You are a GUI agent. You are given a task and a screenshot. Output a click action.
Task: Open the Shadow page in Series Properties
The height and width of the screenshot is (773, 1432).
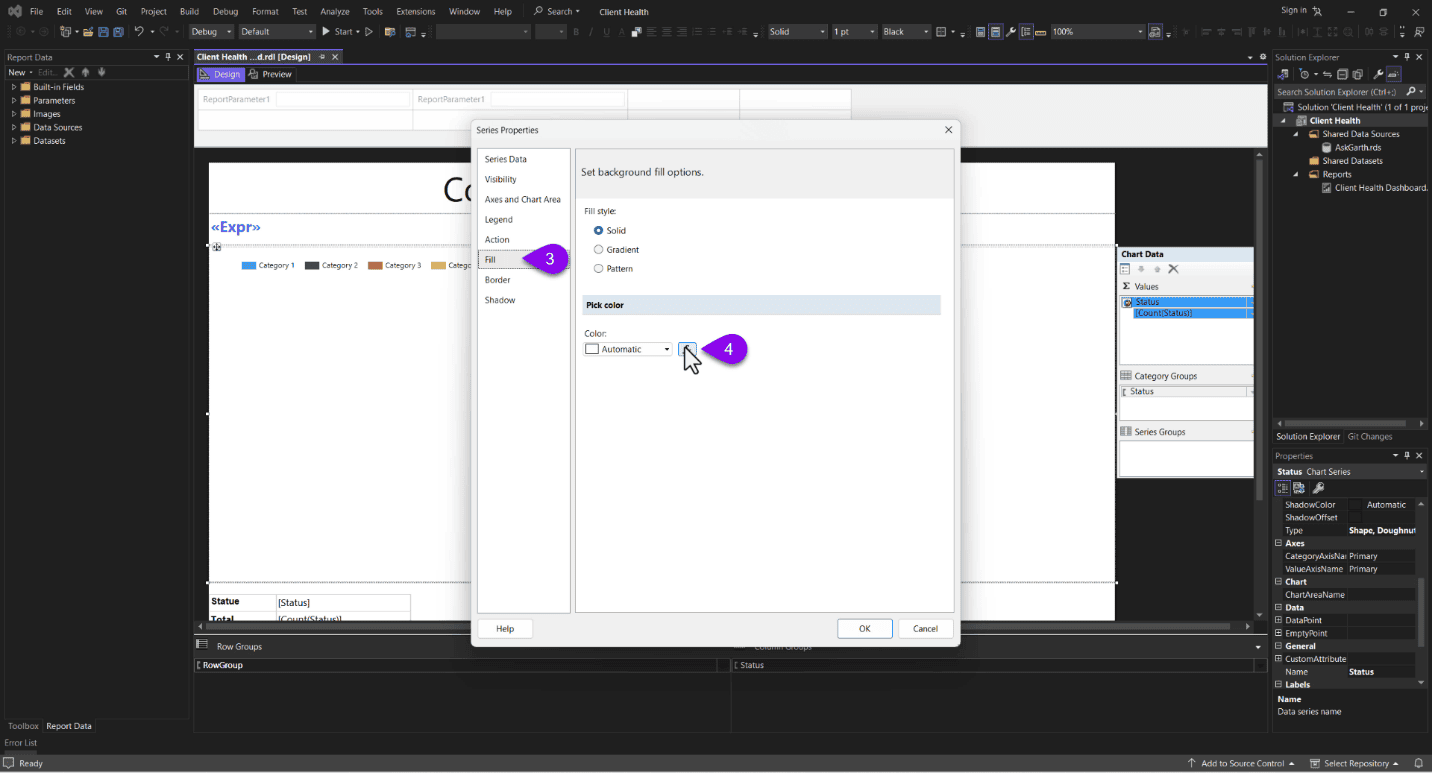[500, 300]
